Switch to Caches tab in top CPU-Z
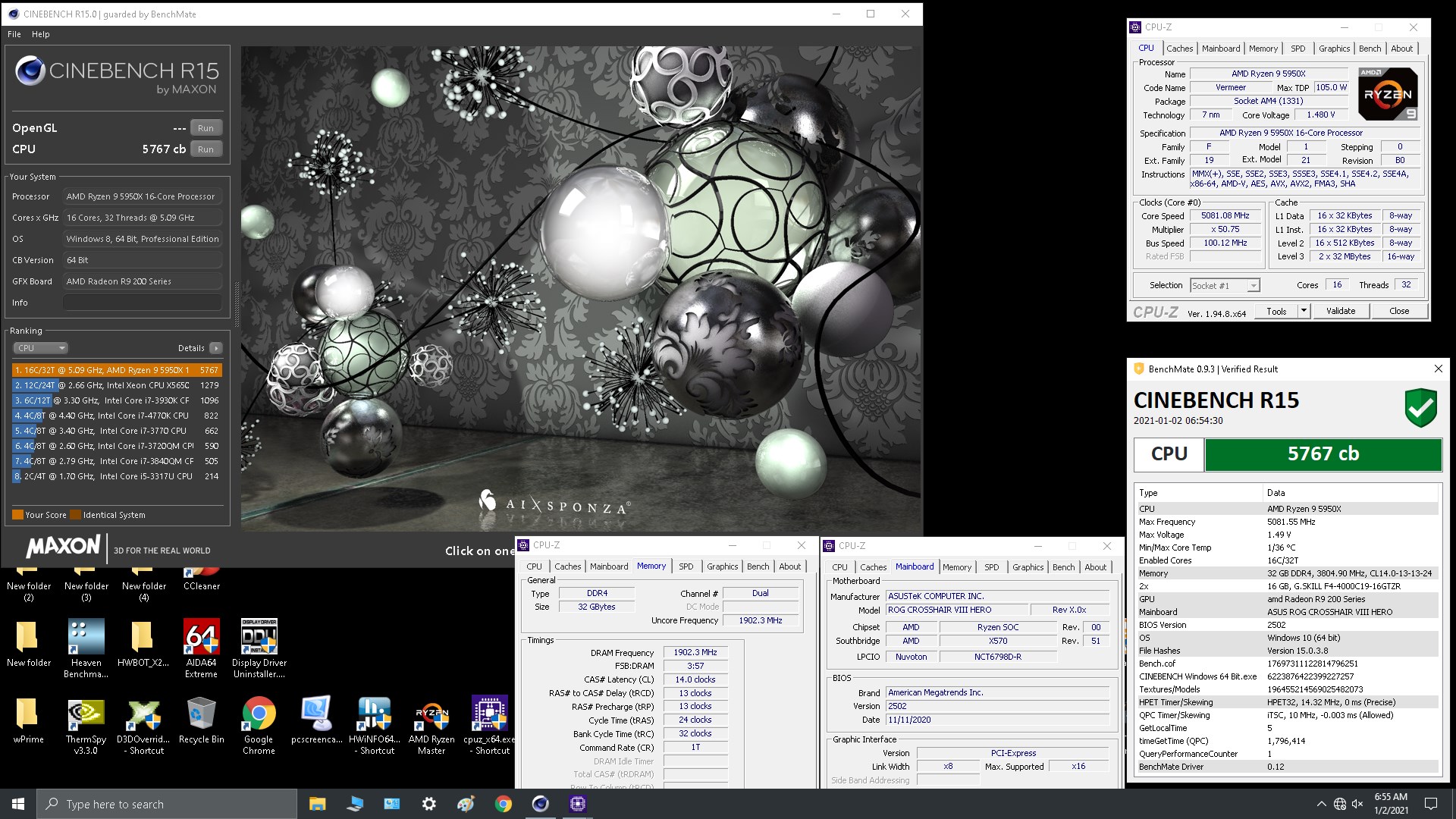 pyautogui.click(x=1179, y=49)
